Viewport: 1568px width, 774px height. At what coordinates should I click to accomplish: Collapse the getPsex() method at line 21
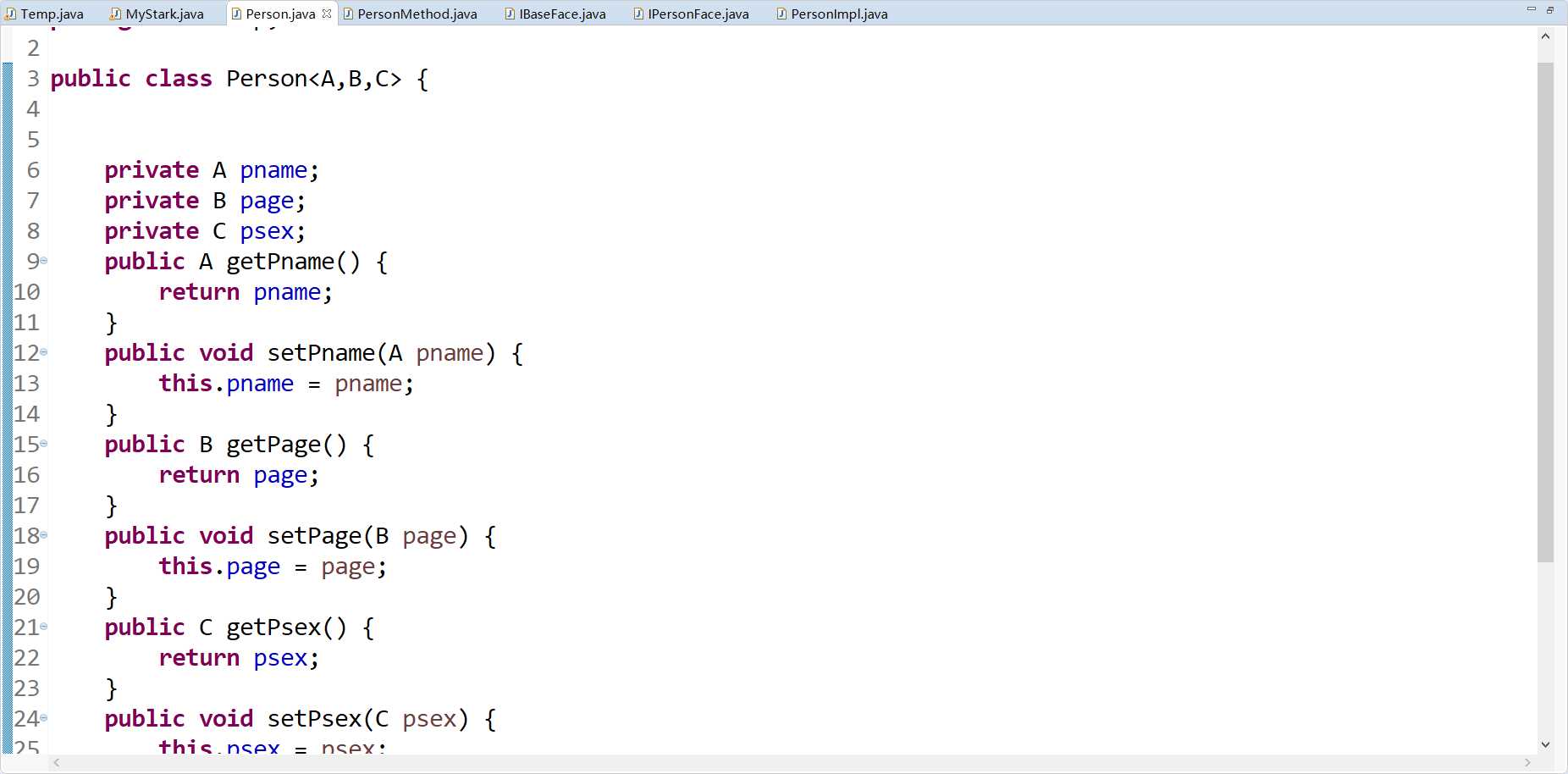[x=44, y=627]
